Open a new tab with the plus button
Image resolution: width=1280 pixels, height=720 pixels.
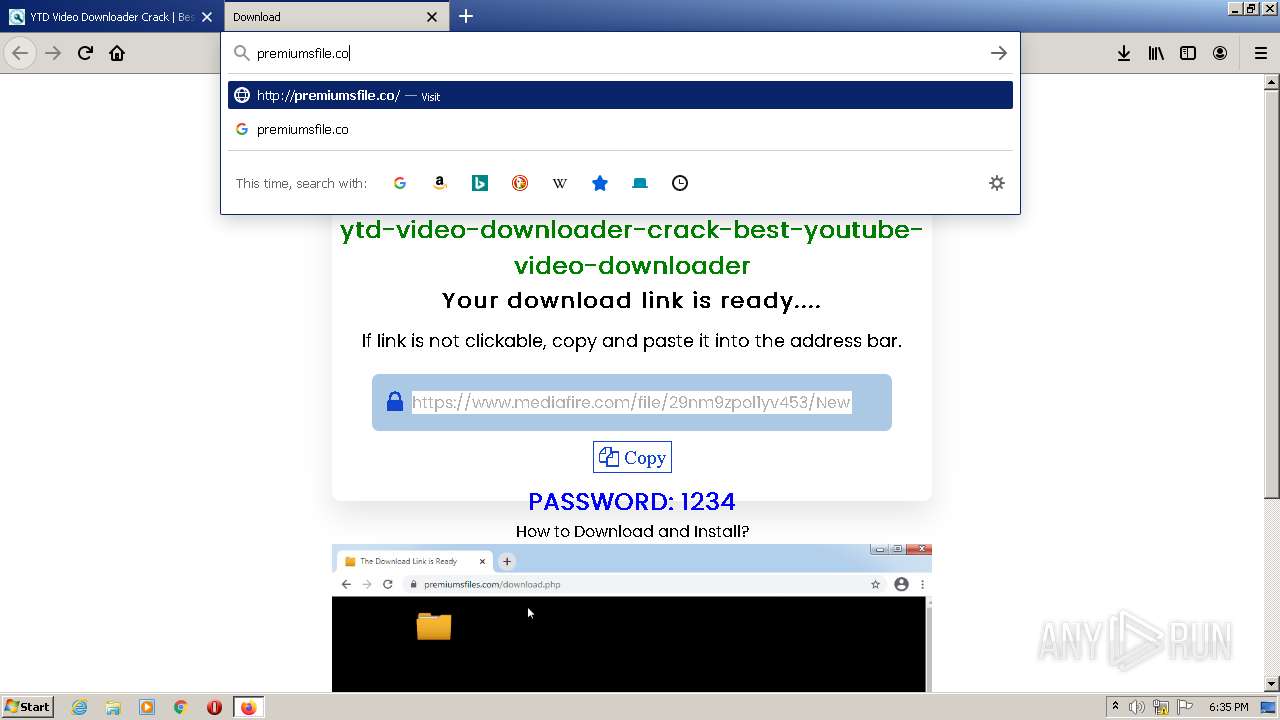point(466,16)
